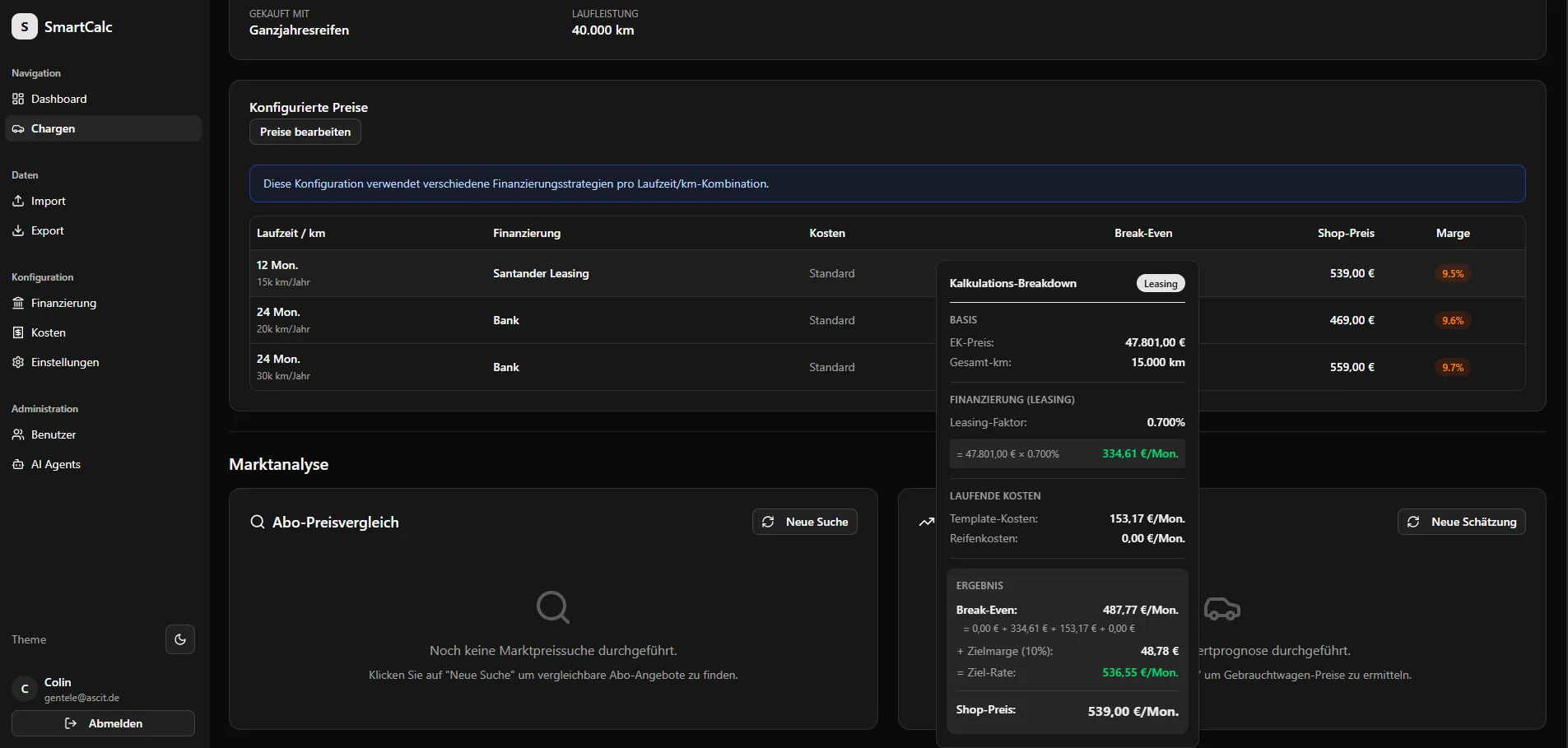The image size is (1568, 748).
Task: Click the 9.7% margin badge
Action: pyautogui.click(x=1453, y=368)
